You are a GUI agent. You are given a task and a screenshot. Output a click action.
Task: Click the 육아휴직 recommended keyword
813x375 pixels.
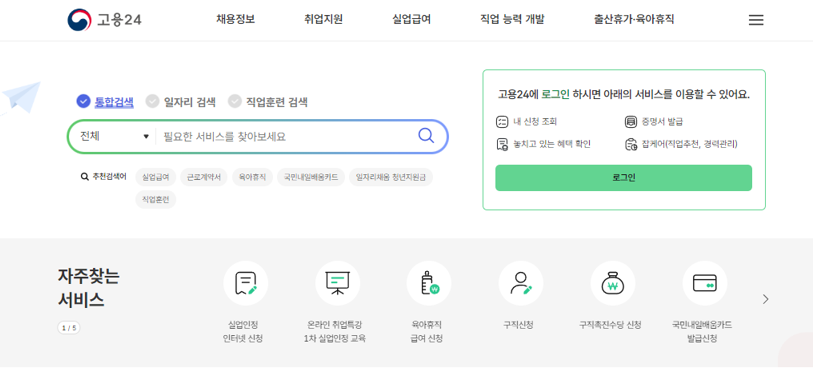pos(252,177)
